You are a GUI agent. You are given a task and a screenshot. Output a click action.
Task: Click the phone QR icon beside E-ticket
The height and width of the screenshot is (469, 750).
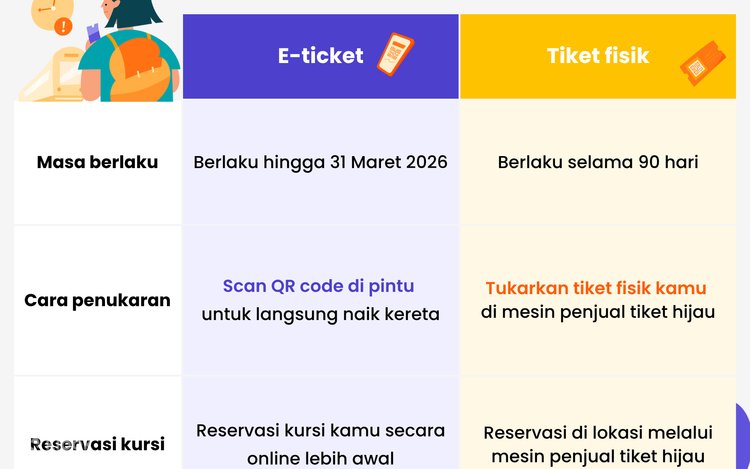pyautogui.click(x=395, y=53)
